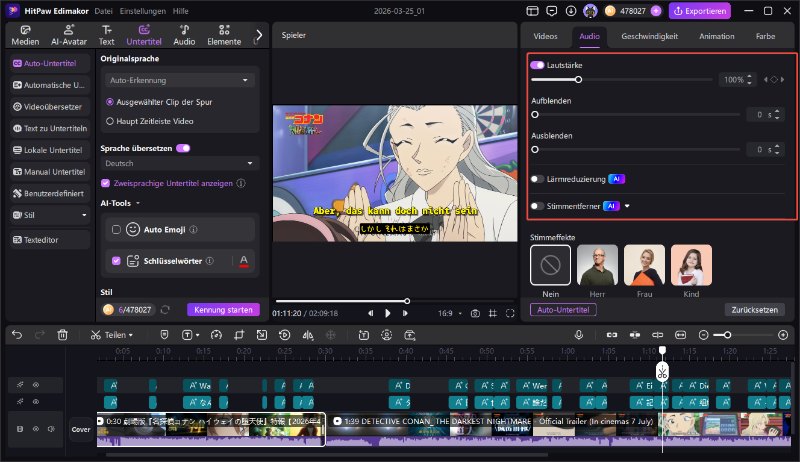Click the refresh icon beside credits count
The image size is (800, 462).
165,310
